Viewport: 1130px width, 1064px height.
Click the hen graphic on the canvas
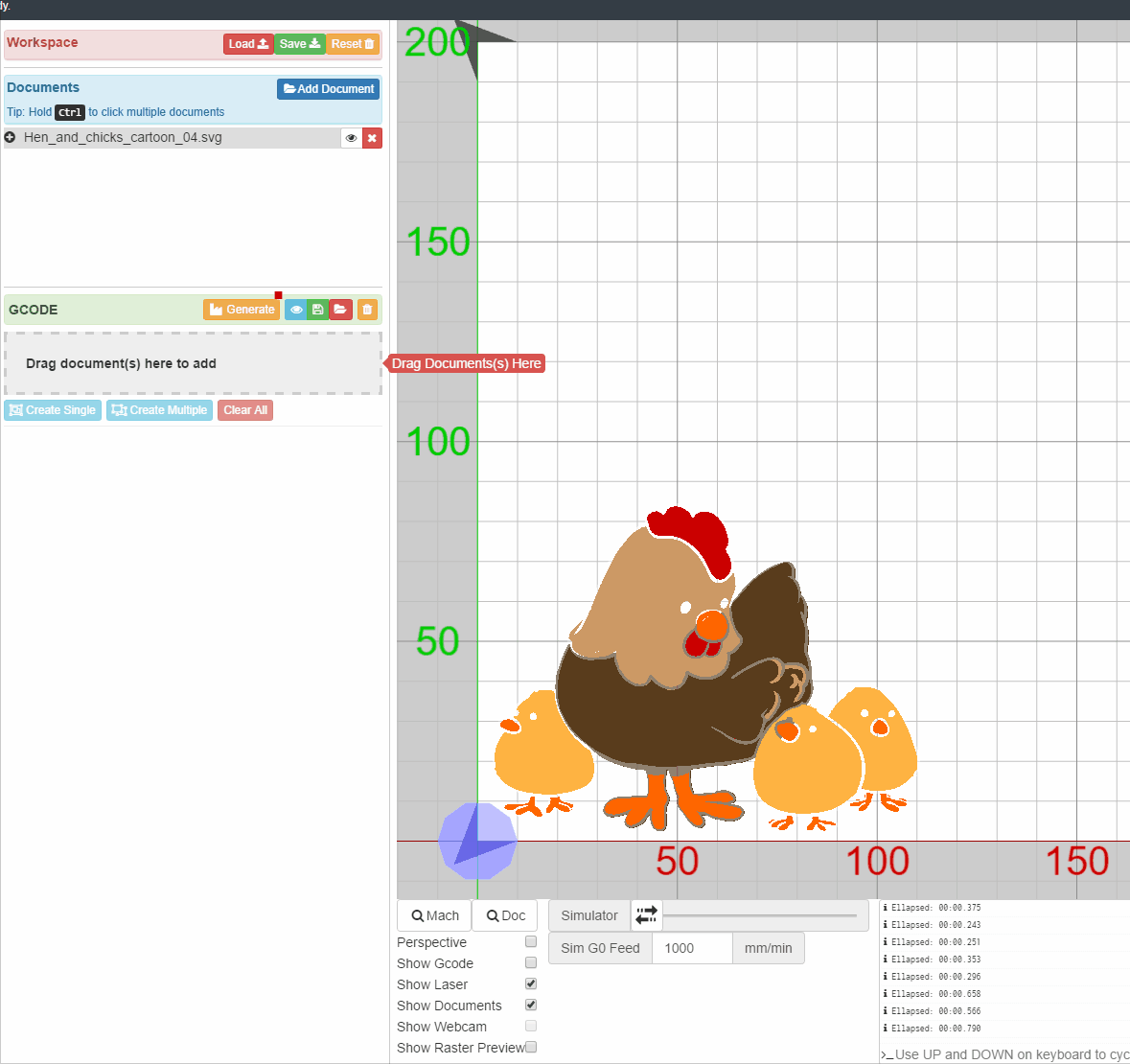[x=684, y=670]
